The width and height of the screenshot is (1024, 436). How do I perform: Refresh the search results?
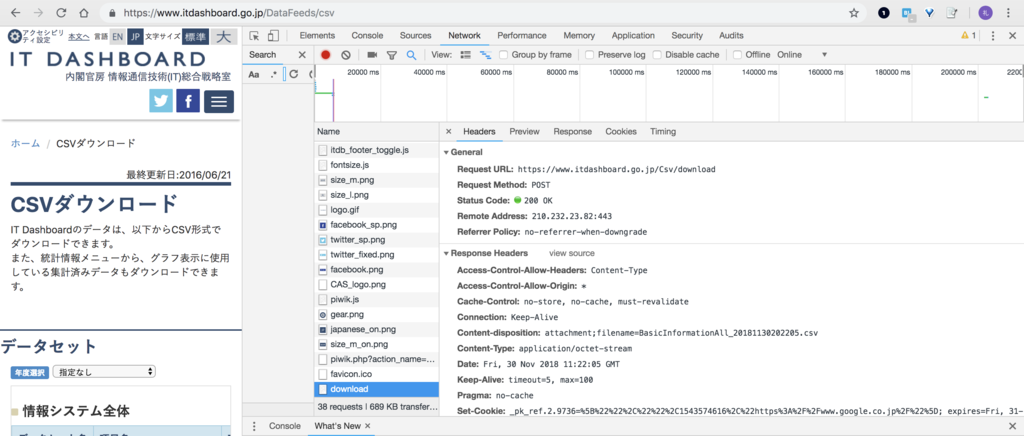[294, 74]
